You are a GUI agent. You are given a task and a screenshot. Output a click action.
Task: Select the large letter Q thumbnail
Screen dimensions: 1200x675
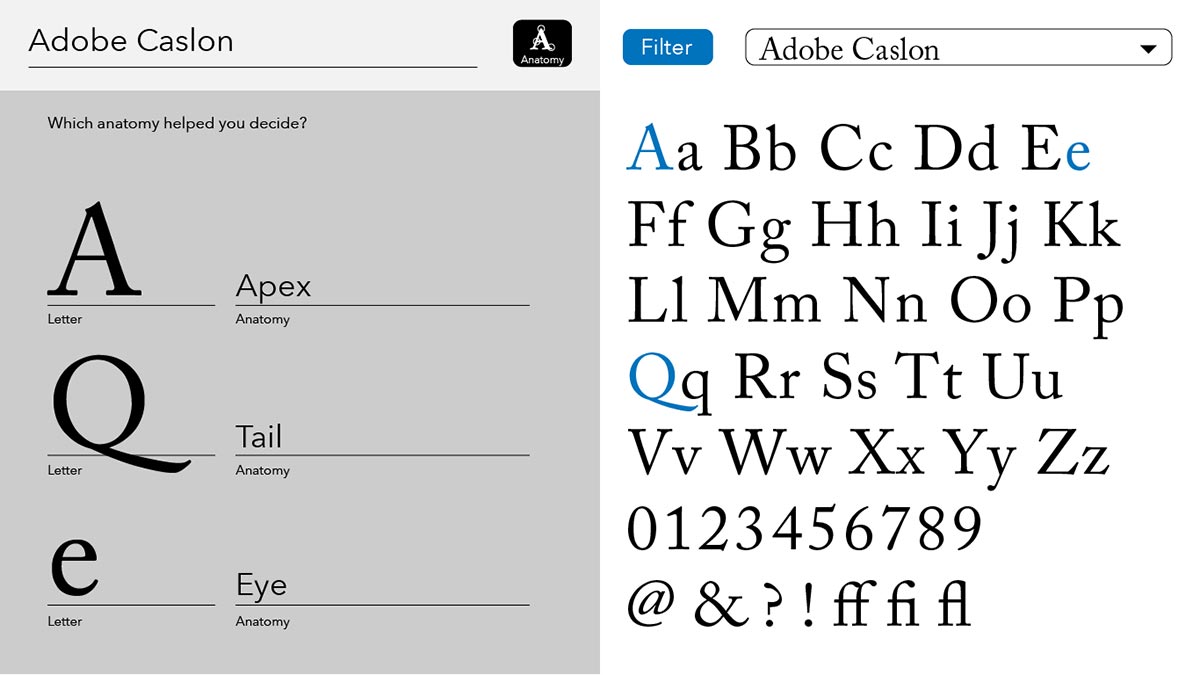[x=120, y=414]
